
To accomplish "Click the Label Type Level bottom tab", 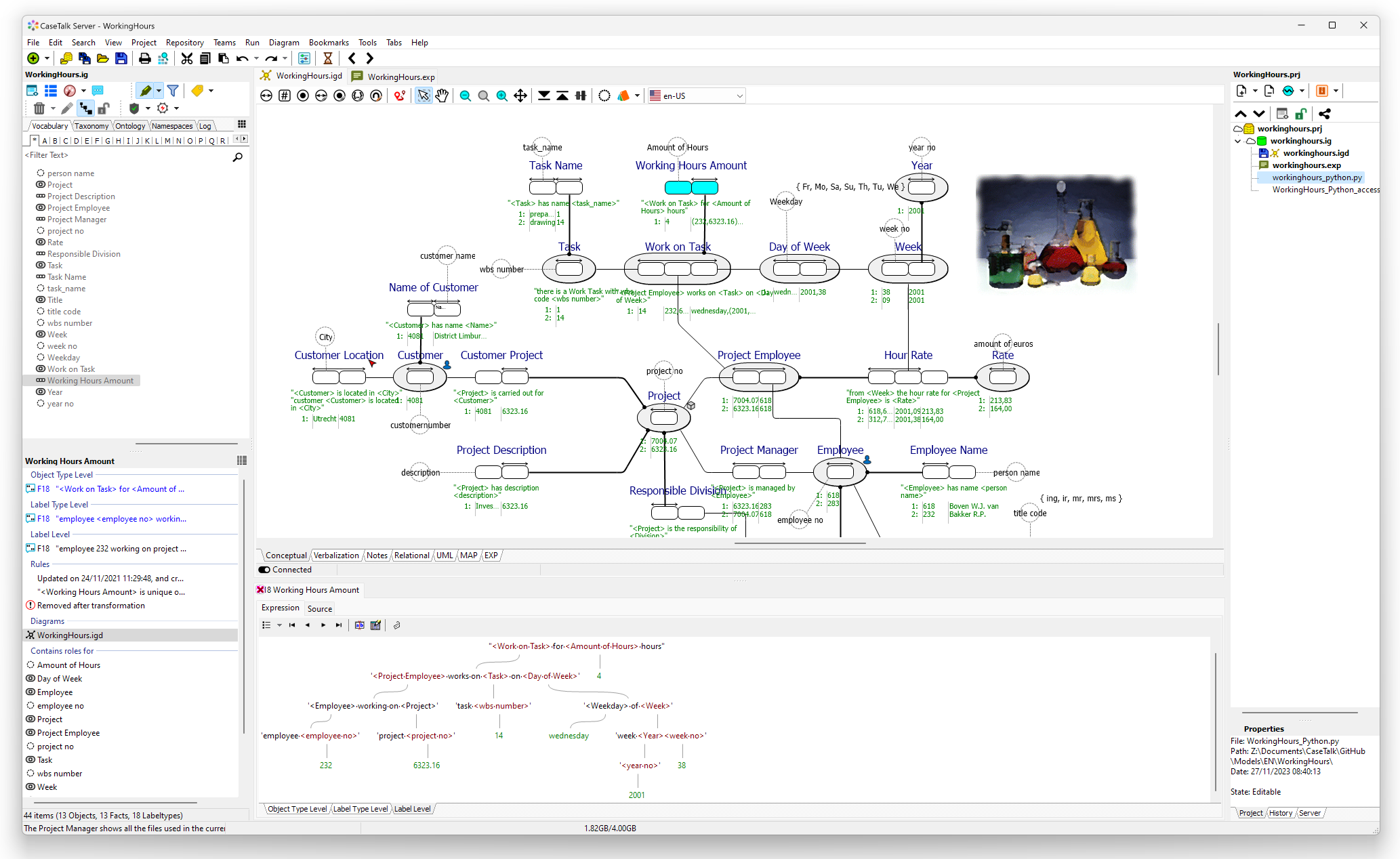I will [x=361, y=809].
